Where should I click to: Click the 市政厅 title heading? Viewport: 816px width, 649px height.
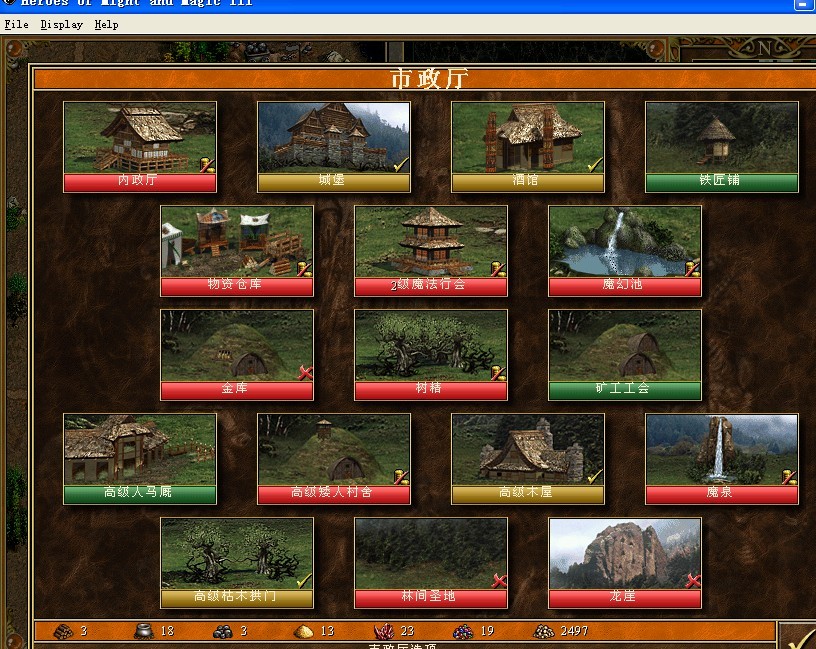point(429,79)
